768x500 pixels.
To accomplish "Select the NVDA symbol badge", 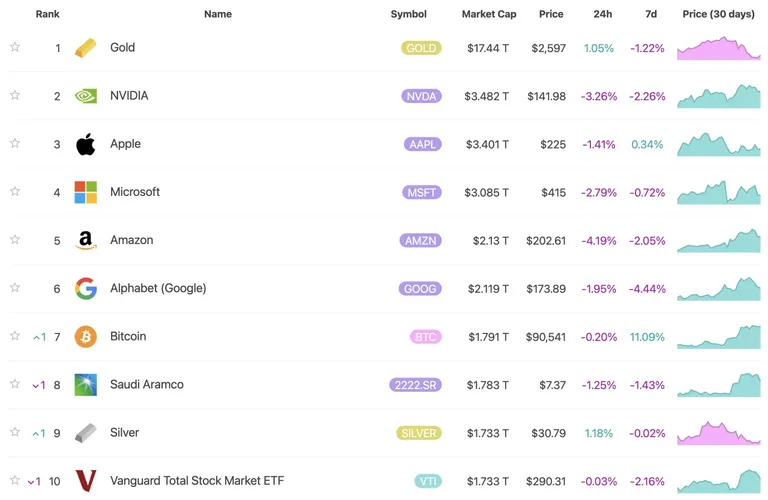I will pos(421,96).
